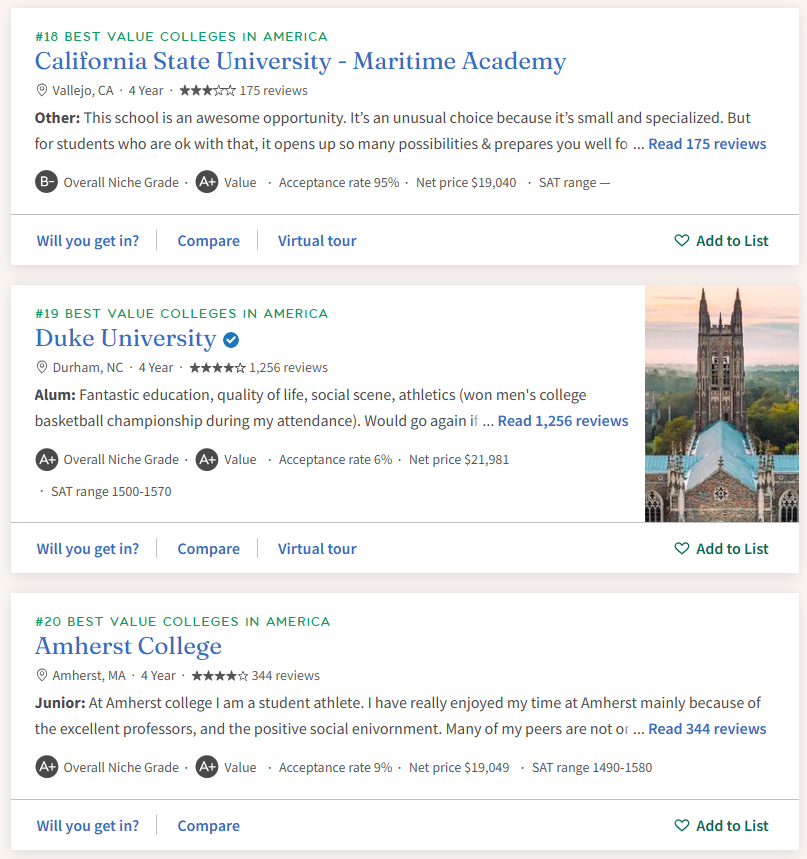Viewport: 807px width, 859px height.
Task: Read 175 reviews for Maritime Academy
Action: (707, 144)
